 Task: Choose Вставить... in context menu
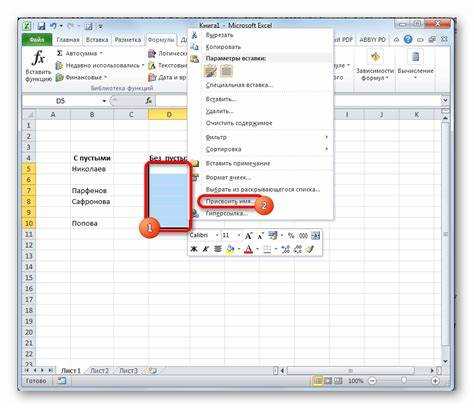click(221, 99)
